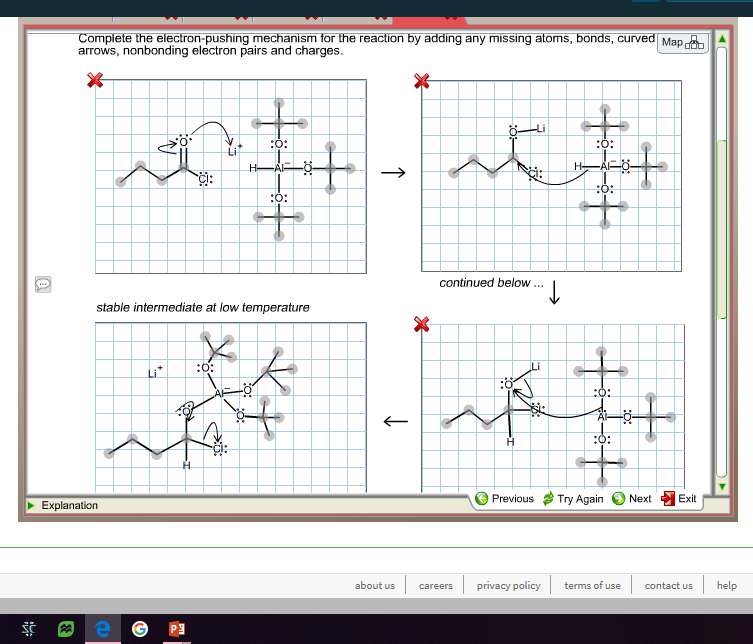Viewport: 753px width, 644px height.
Task: Click the green vertical scrollbar thumb
Action: [x=721, y=229]
